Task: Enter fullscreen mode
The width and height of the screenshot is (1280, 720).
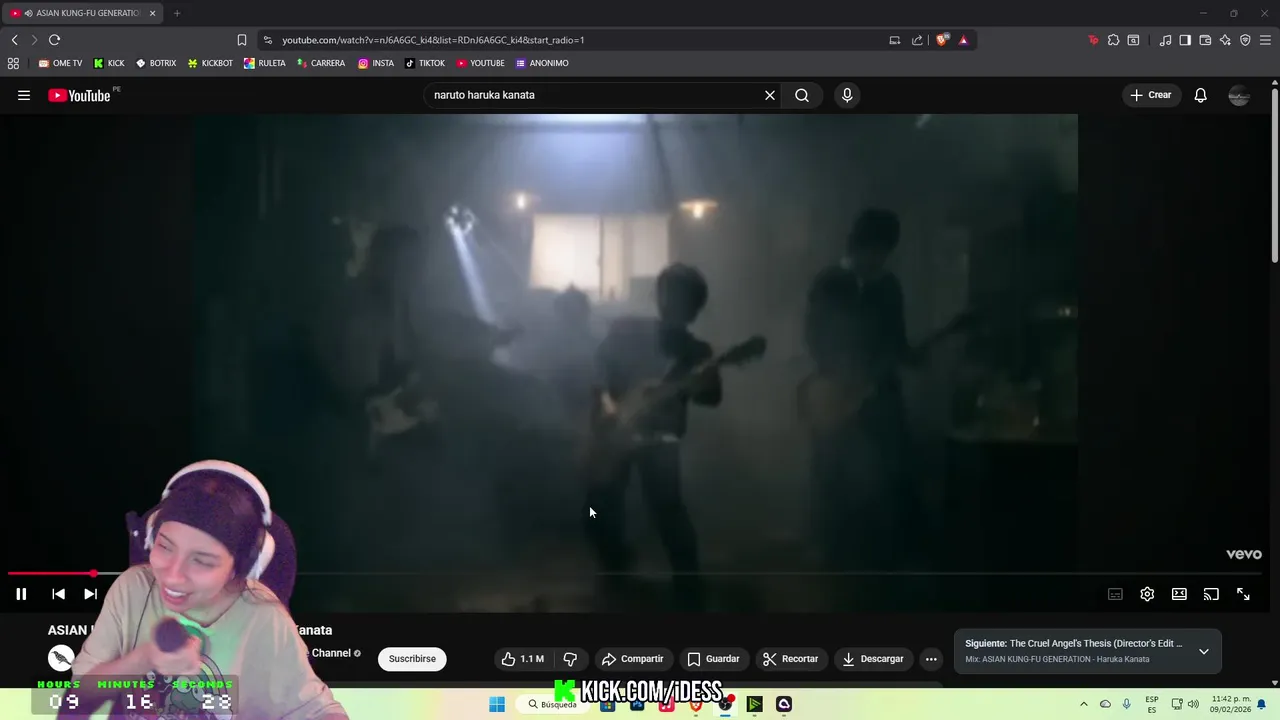Action: point(1243,594)
